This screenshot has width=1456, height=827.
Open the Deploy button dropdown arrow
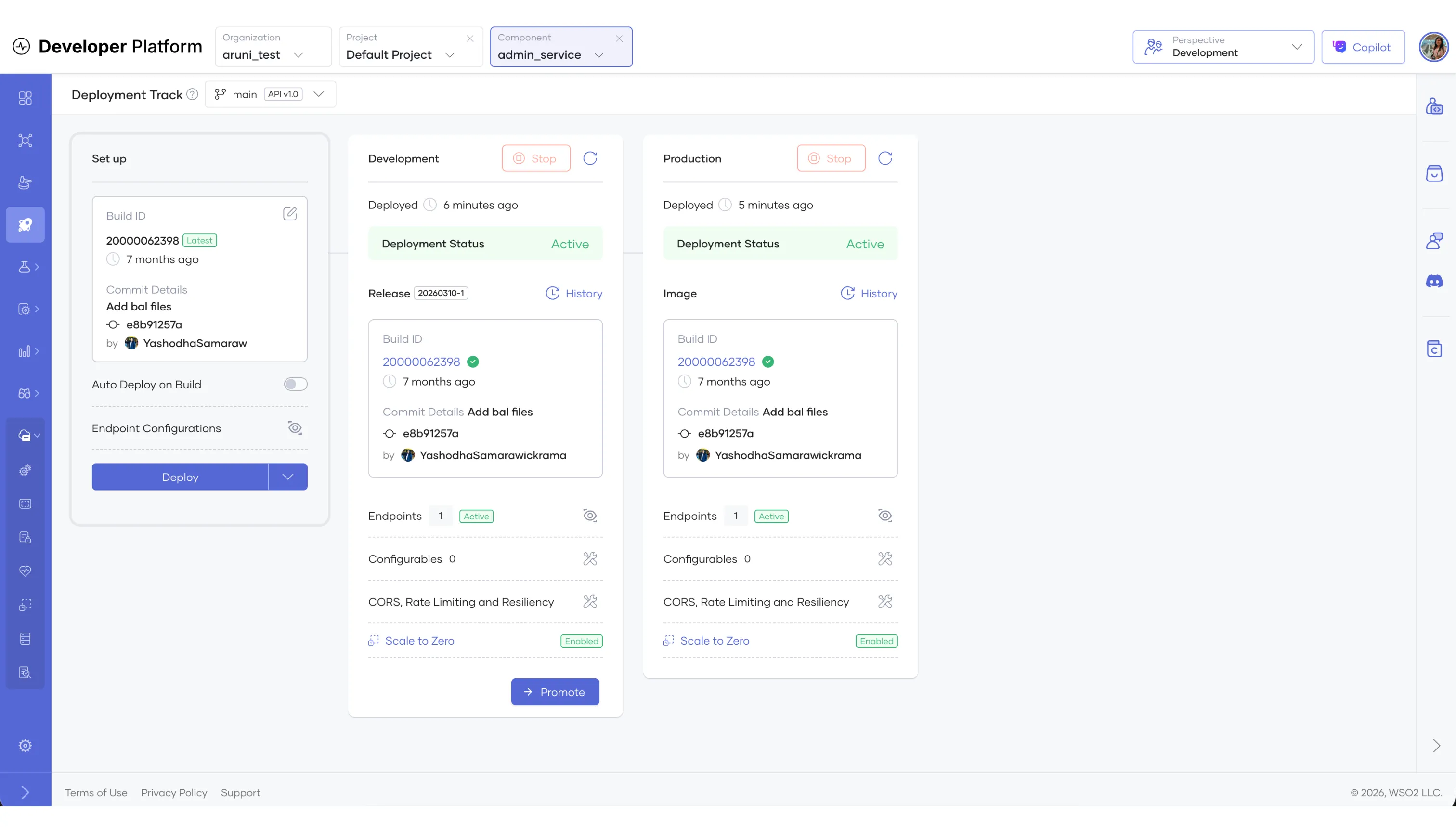tap(287, 477)
